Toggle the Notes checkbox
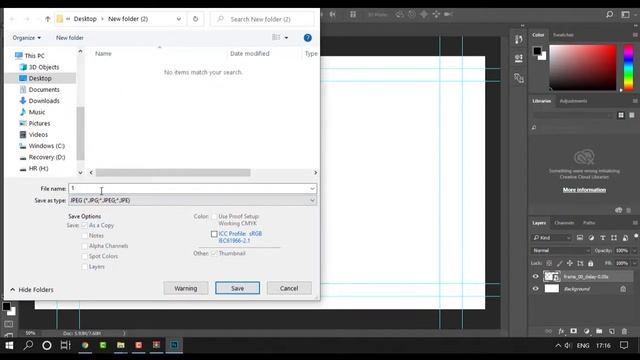The height and width of the screenshot is (360, 640). (84, 236)
